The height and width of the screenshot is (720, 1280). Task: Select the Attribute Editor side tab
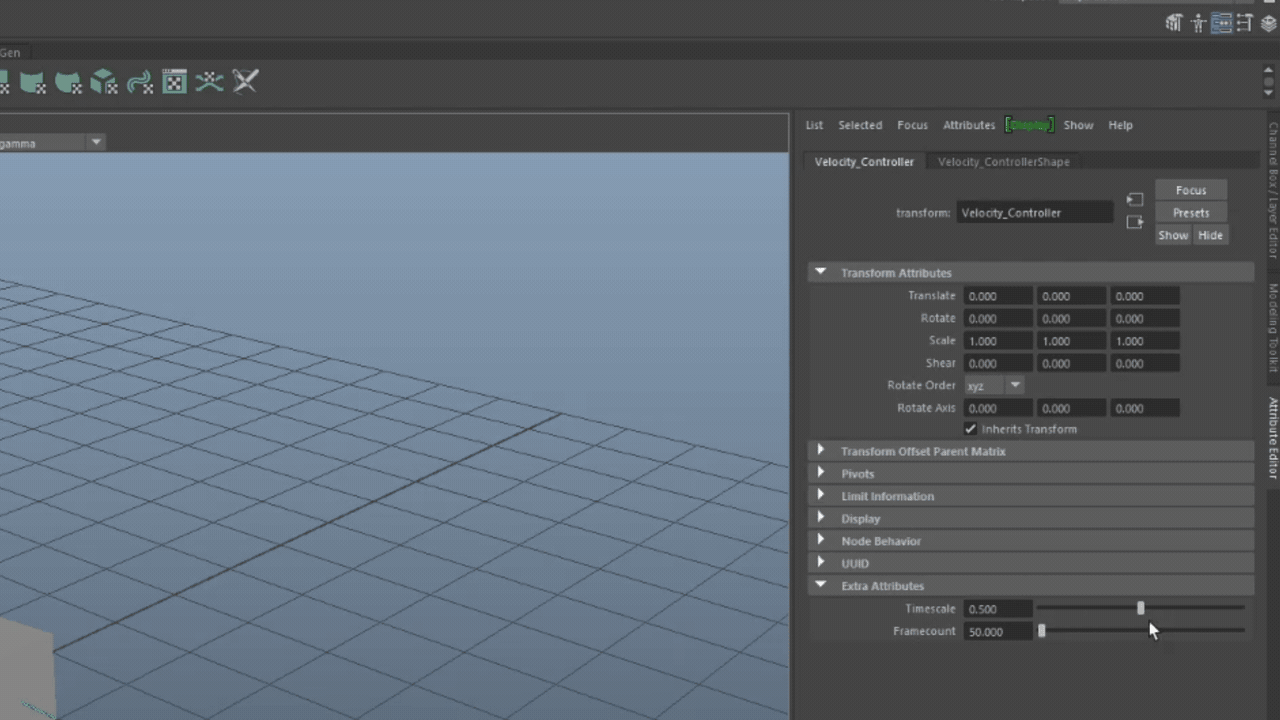[1273, 438]
